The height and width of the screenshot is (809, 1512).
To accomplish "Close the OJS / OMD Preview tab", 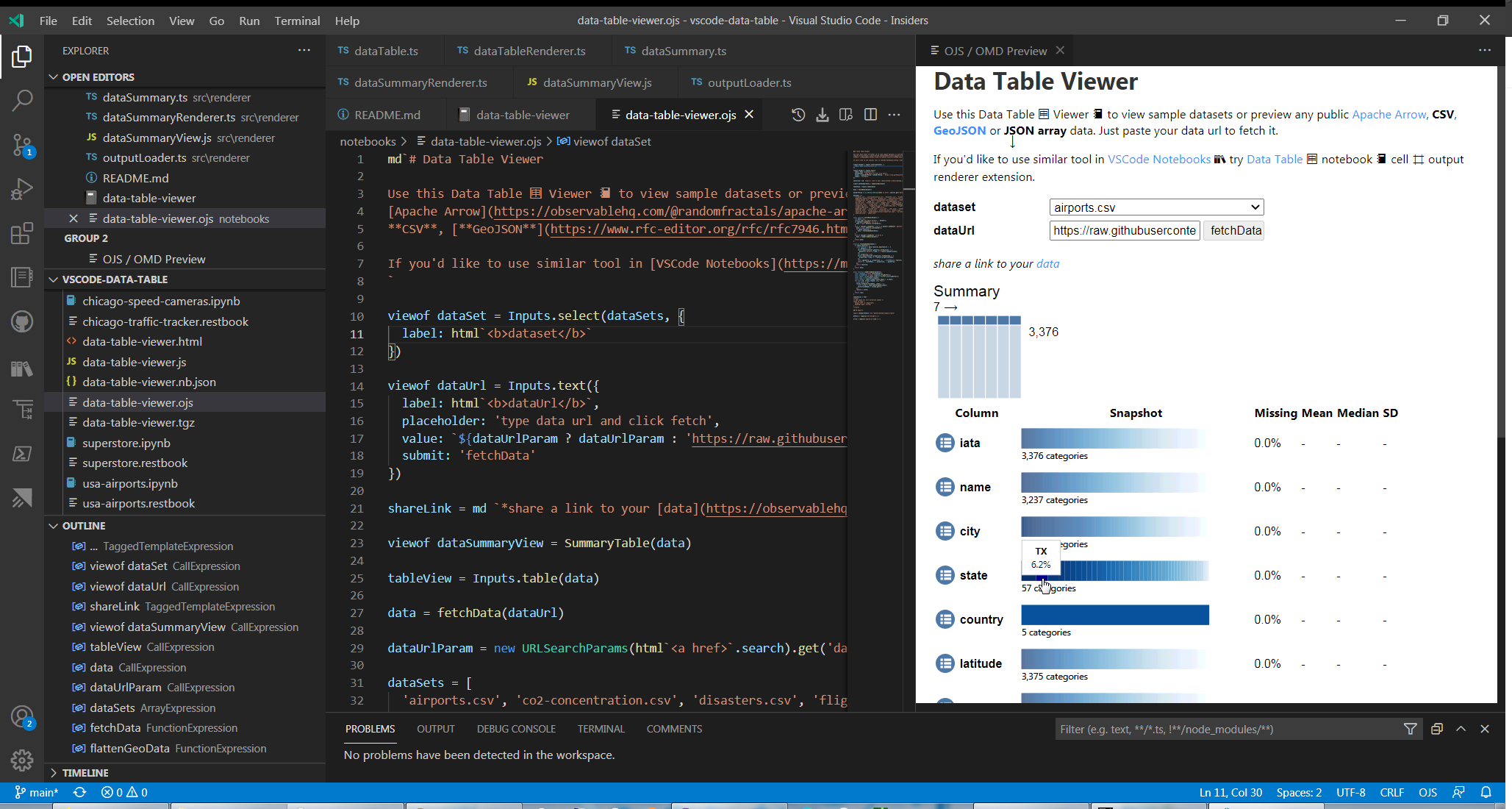I will (1060, 50).
